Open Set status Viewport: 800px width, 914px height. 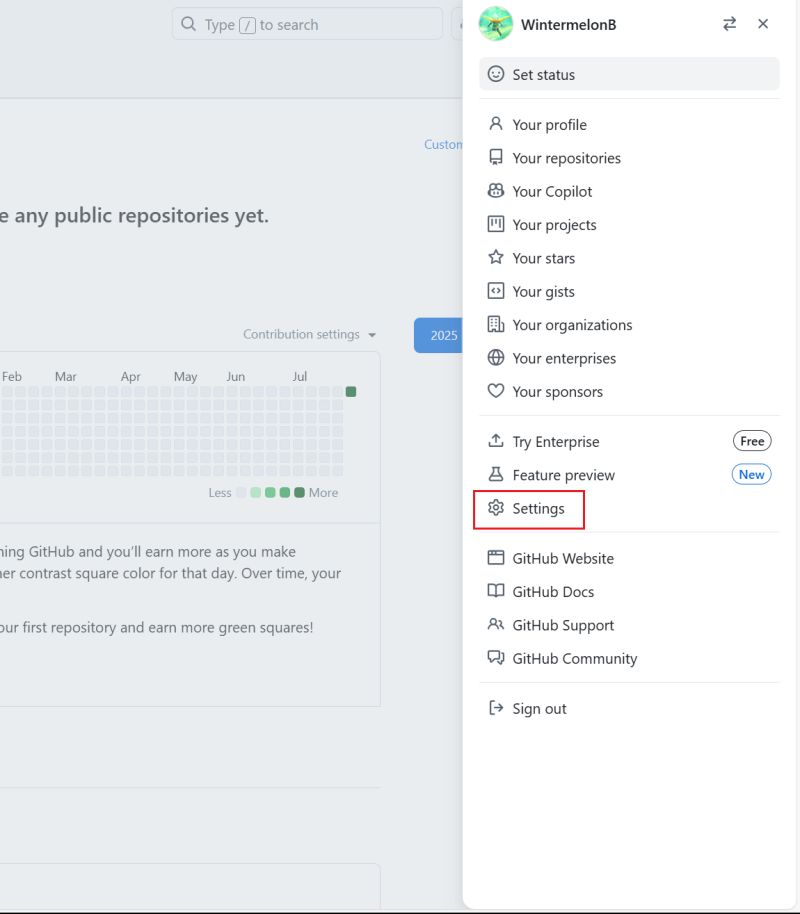click(543, 74)
